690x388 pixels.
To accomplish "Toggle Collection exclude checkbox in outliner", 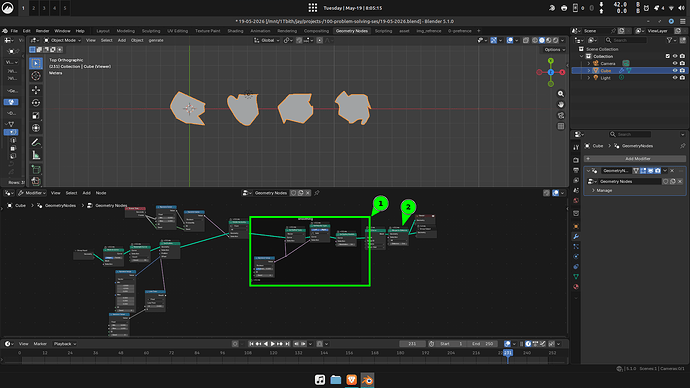I will click(668, 56).
